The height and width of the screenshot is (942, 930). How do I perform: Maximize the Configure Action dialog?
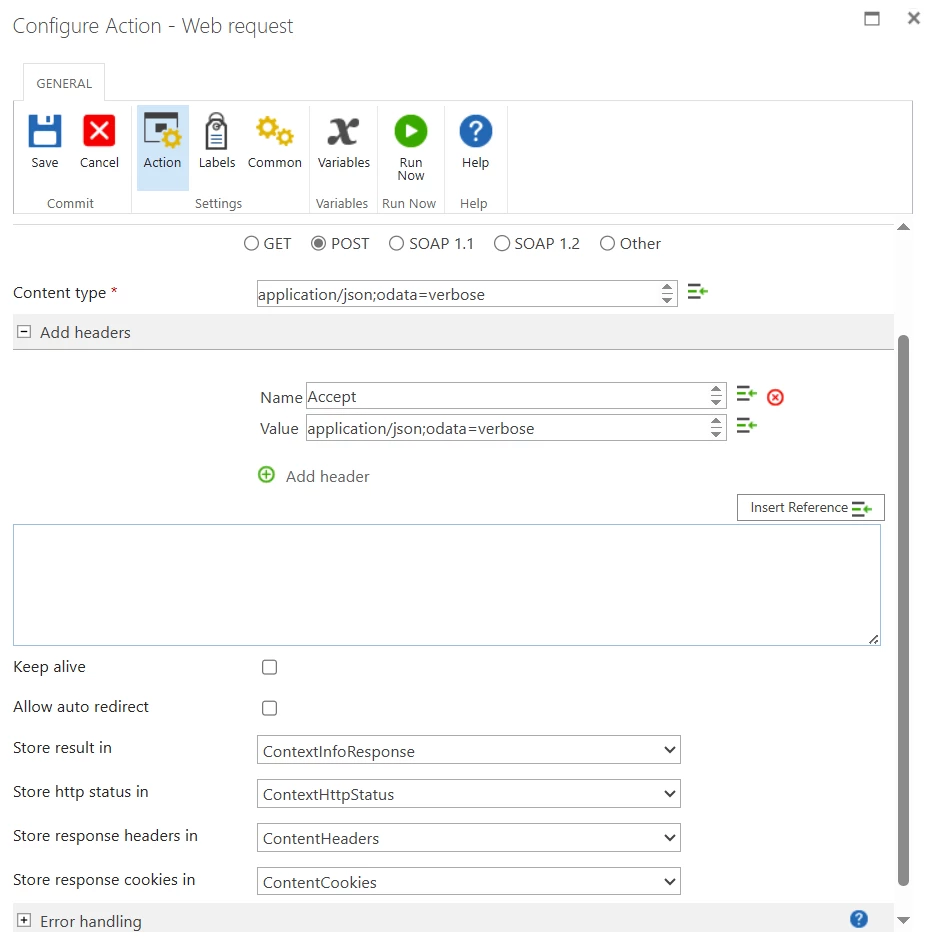click(x=872, y=19)
